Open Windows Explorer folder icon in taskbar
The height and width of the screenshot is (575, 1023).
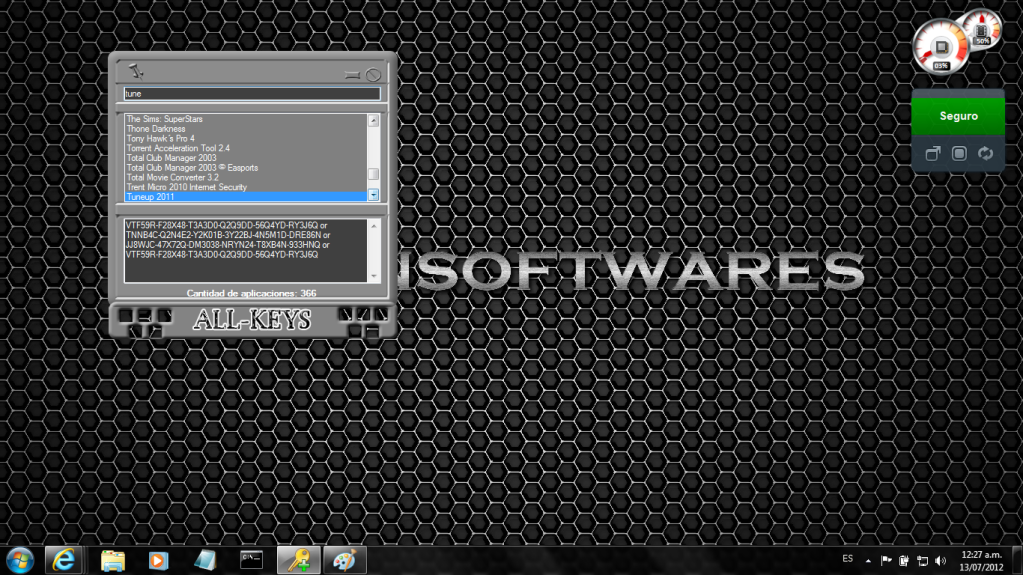112,560
